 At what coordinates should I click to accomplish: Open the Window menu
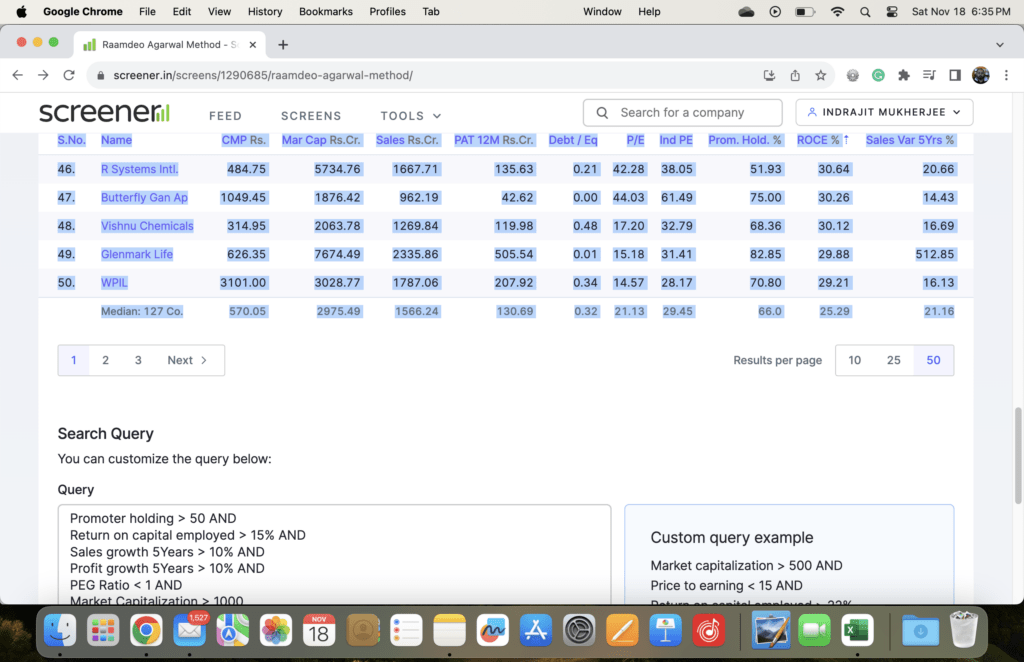(x=602, y=12)
